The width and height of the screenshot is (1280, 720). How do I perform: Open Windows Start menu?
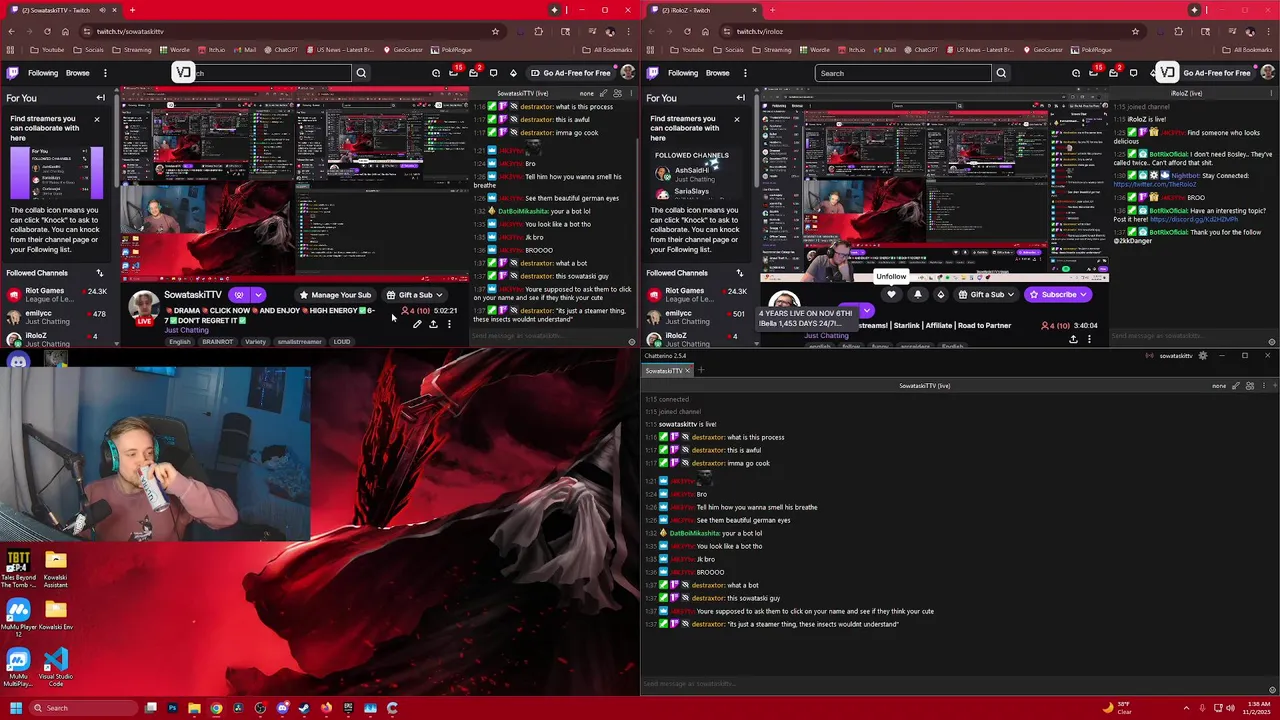[15, 708]
